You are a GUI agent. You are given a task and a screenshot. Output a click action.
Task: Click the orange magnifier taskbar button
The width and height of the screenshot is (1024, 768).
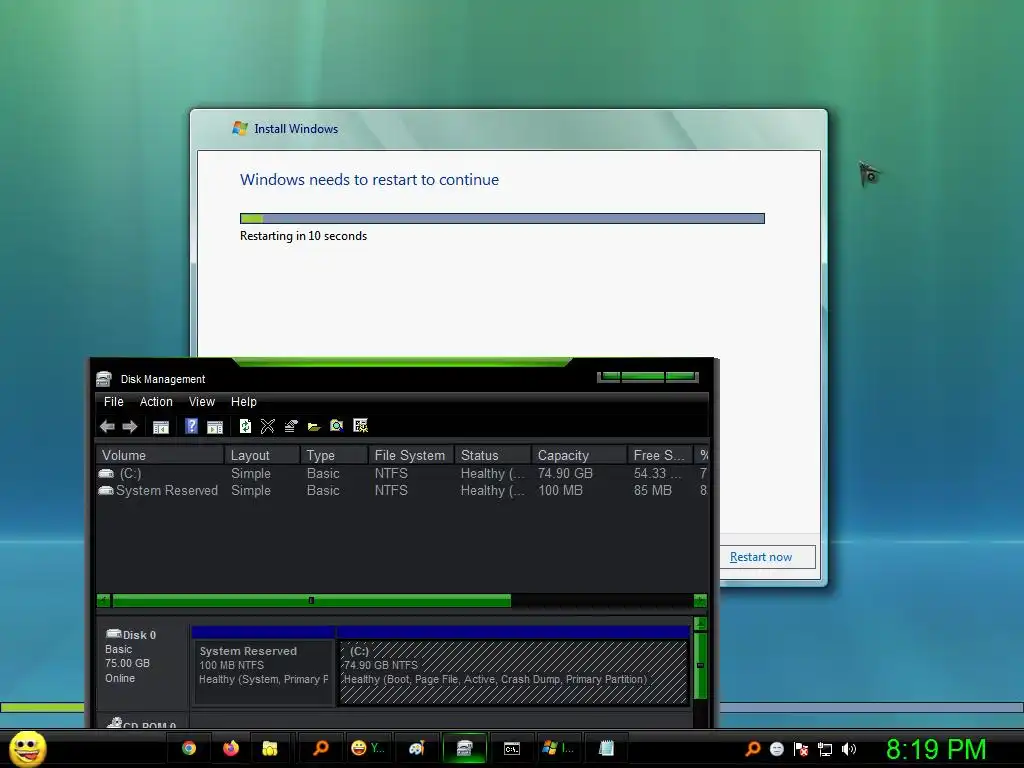point(321,748)
